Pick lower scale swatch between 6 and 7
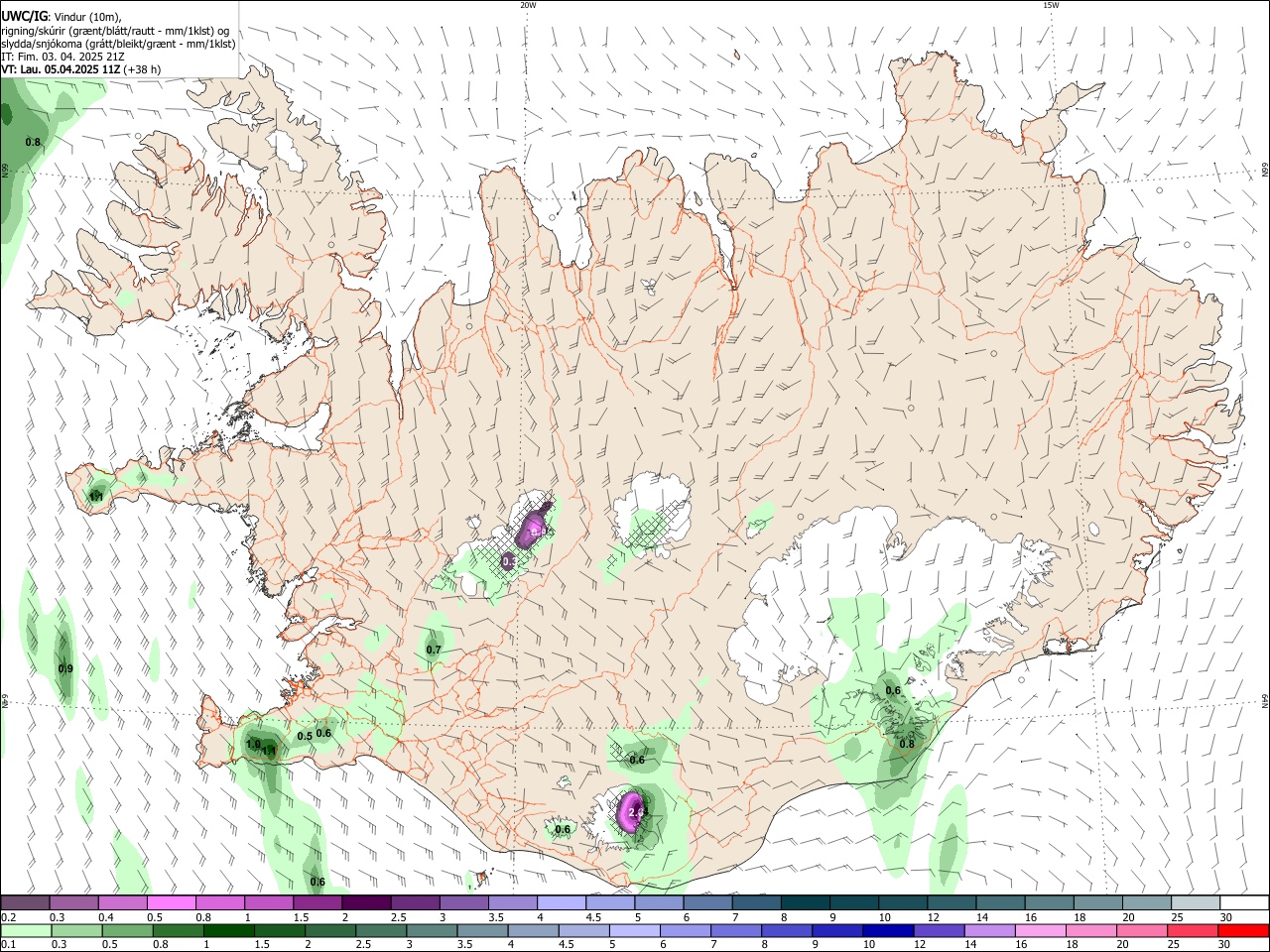The image size is (1270, 952). (x=686, y=931)
